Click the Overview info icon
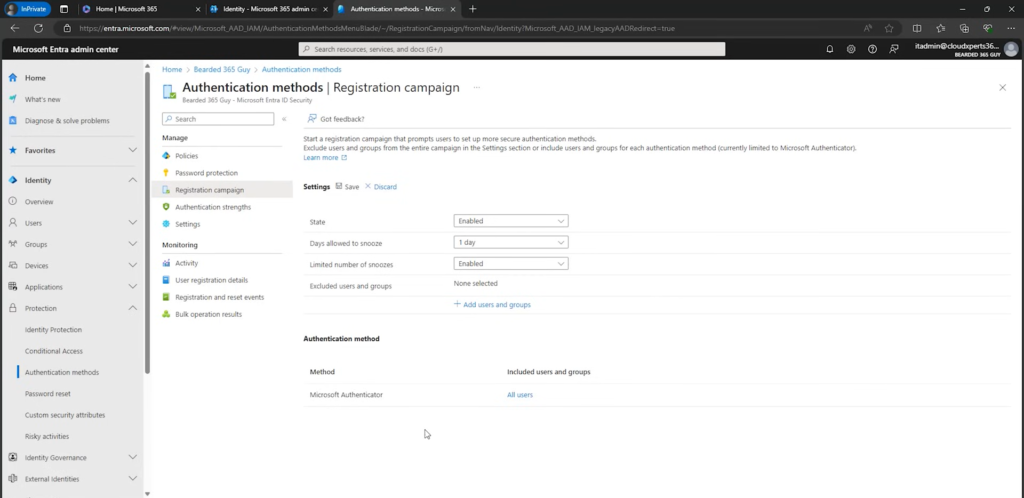Screen dimensions: 1024x498 point(12,202)
